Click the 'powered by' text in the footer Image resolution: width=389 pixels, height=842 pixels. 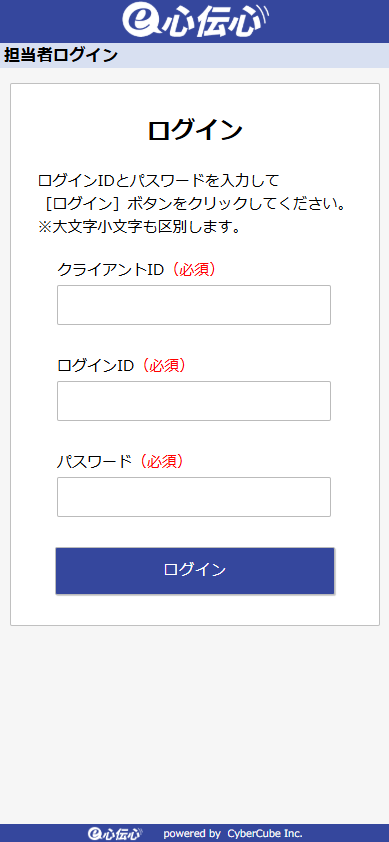(192, 834)
